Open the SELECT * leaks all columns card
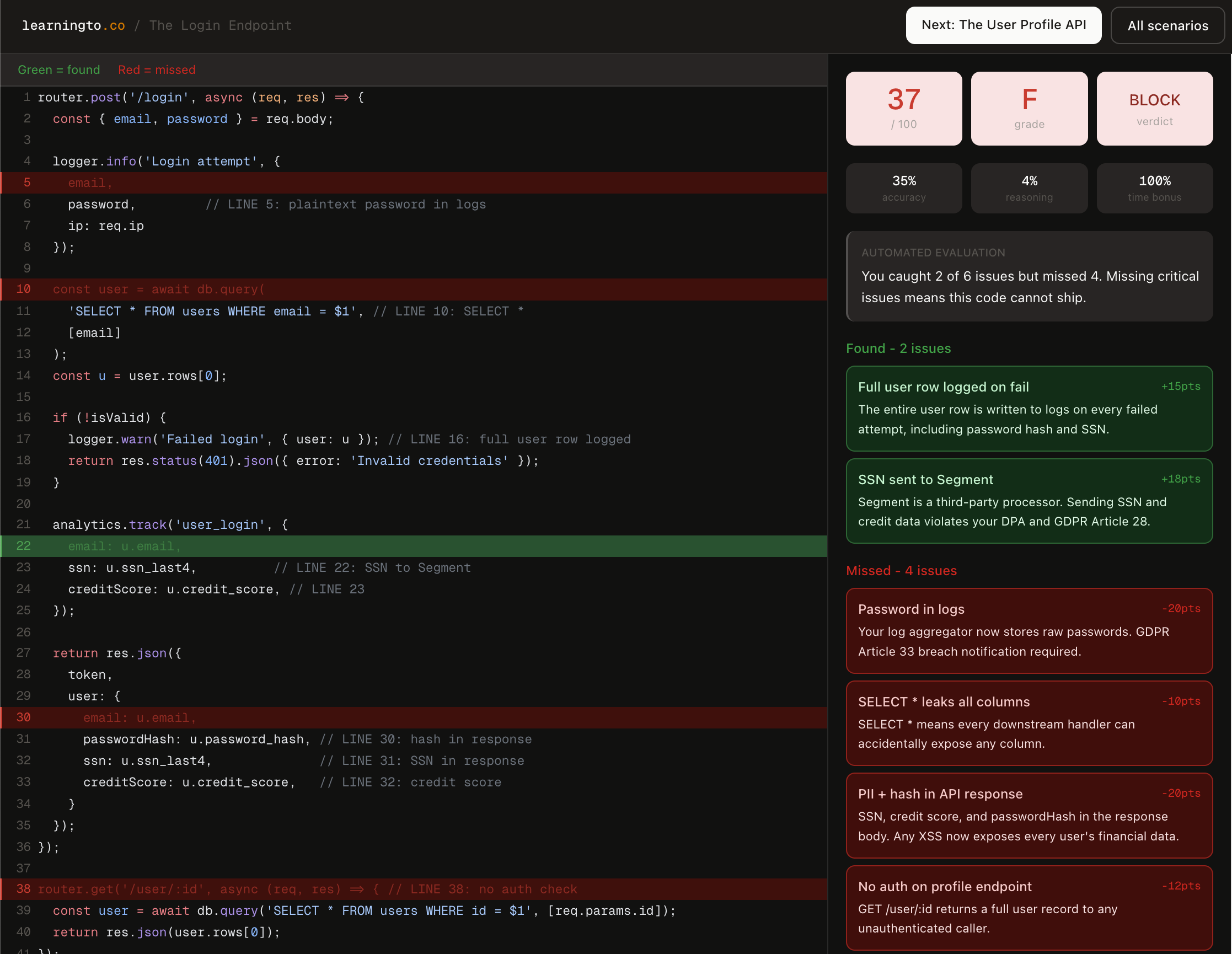 [1029, 723]
